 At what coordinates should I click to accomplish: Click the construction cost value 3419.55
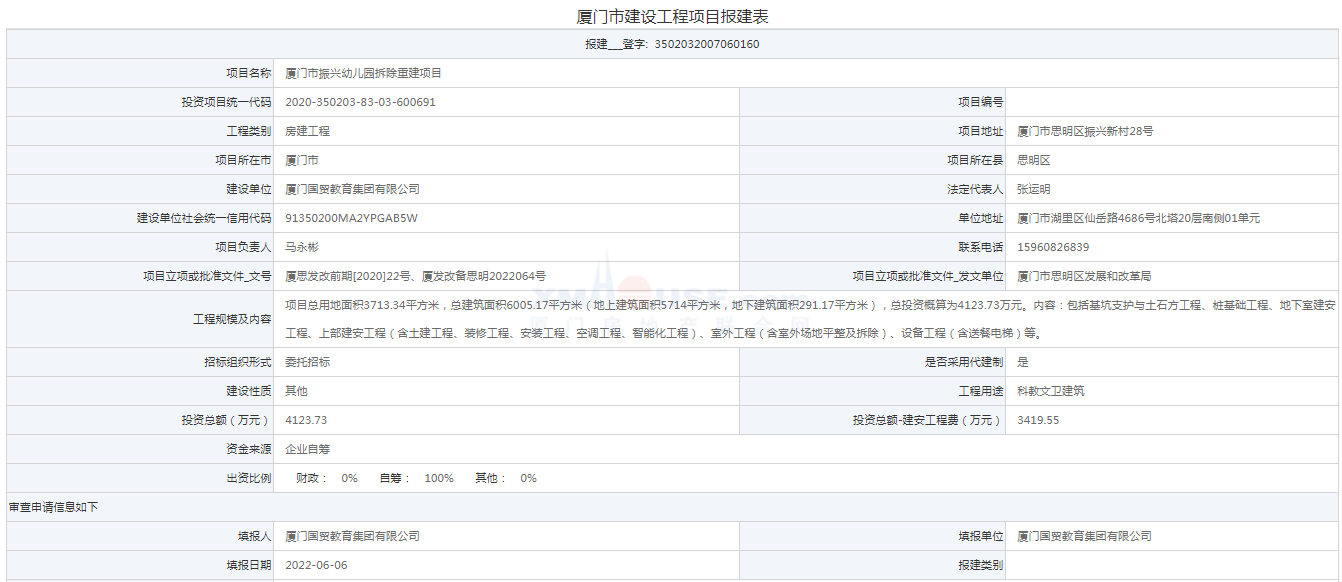click(x=1038, y=420)
